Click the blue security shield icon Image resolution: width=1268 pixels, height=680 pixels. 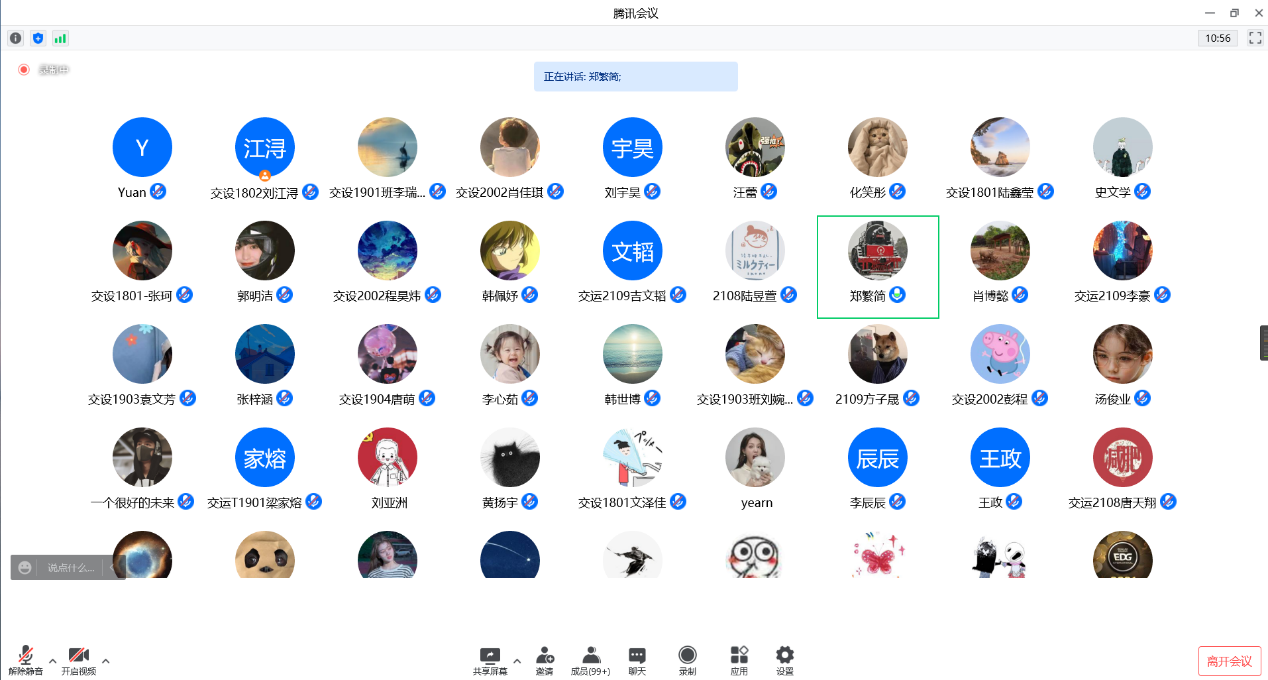point(38,38)
